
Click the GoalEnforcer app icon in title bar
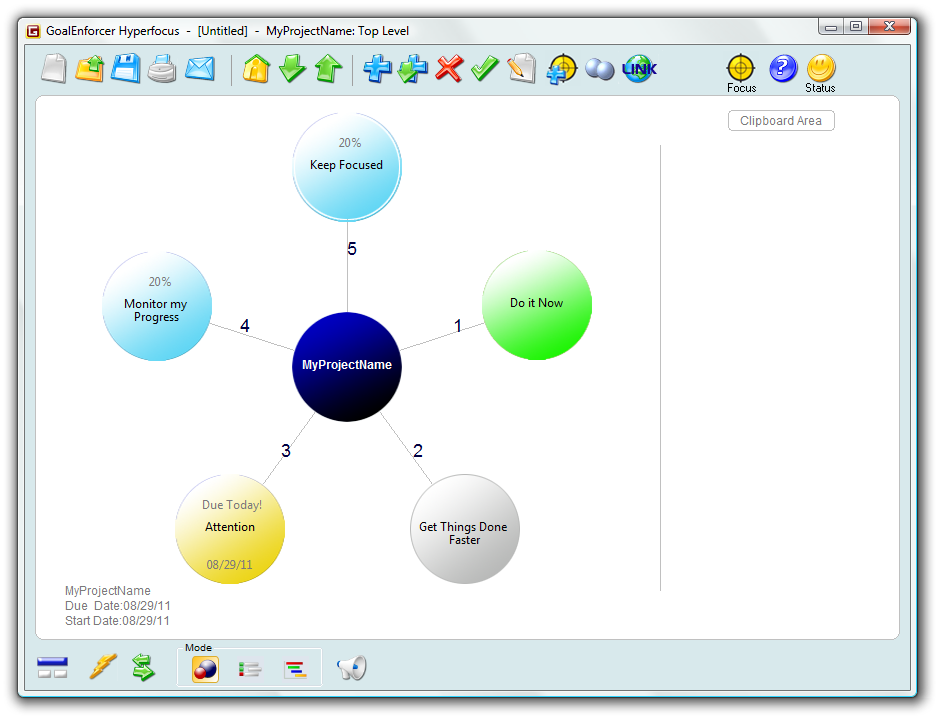pos(34,31)
